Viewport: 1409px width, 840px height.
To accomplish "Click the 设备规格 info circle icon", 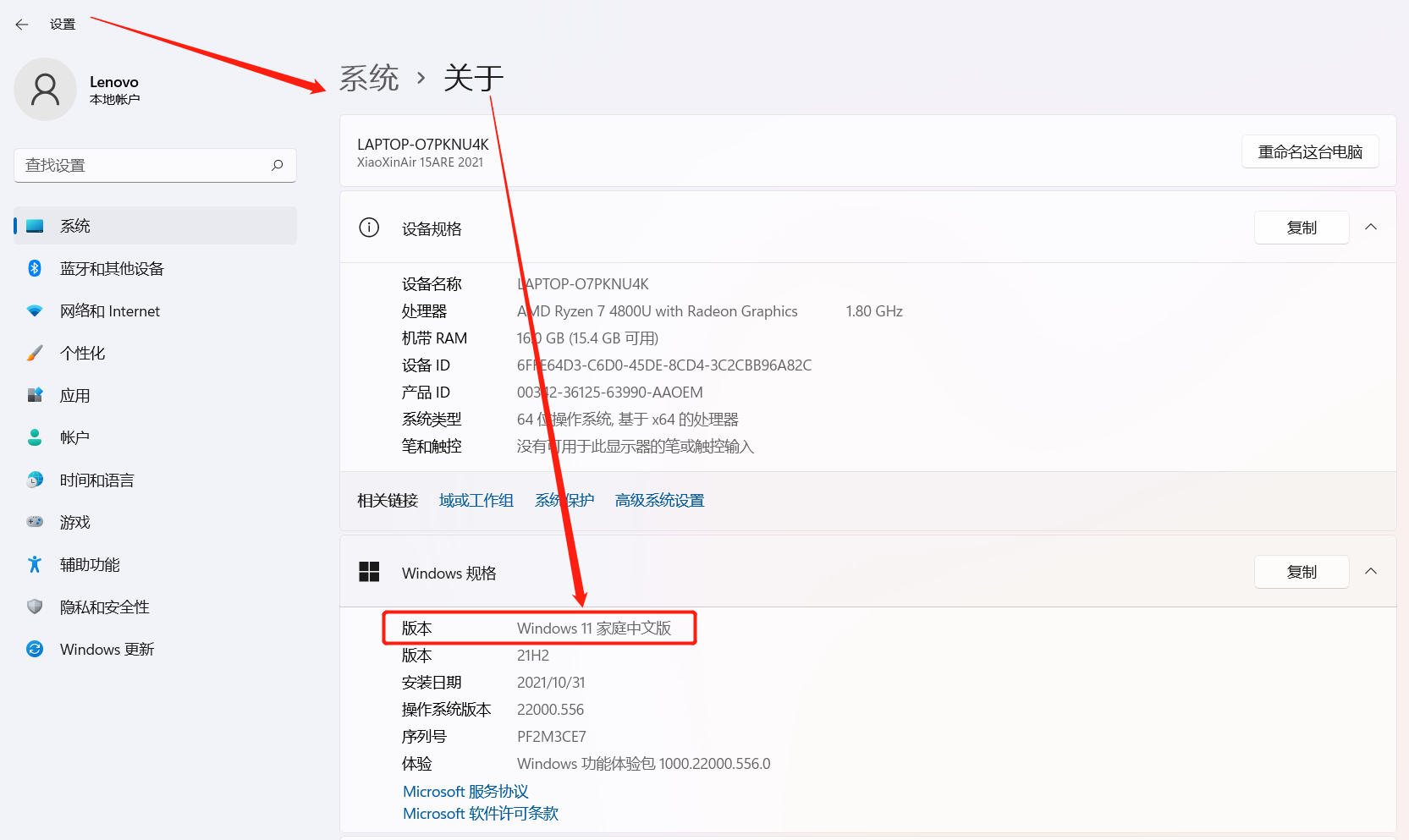I will tap(369, 228).
